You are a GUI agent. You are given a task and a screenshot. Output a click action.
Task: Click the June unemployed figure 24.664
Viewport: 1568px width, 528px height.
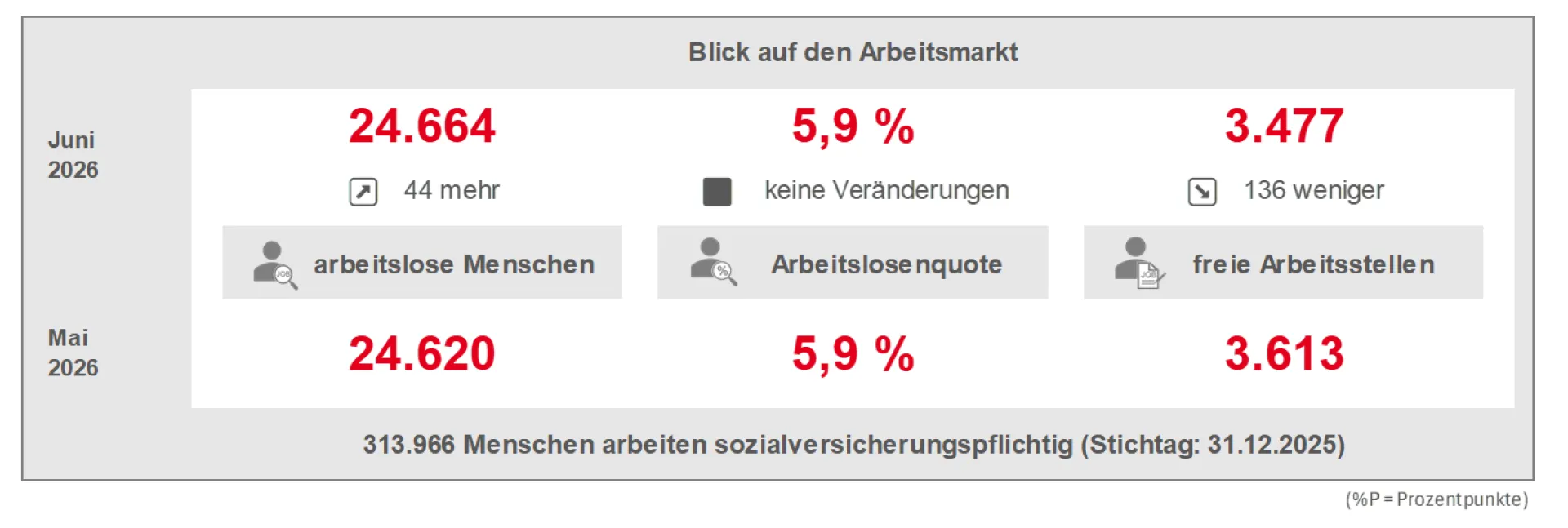(x=422, y=126)
